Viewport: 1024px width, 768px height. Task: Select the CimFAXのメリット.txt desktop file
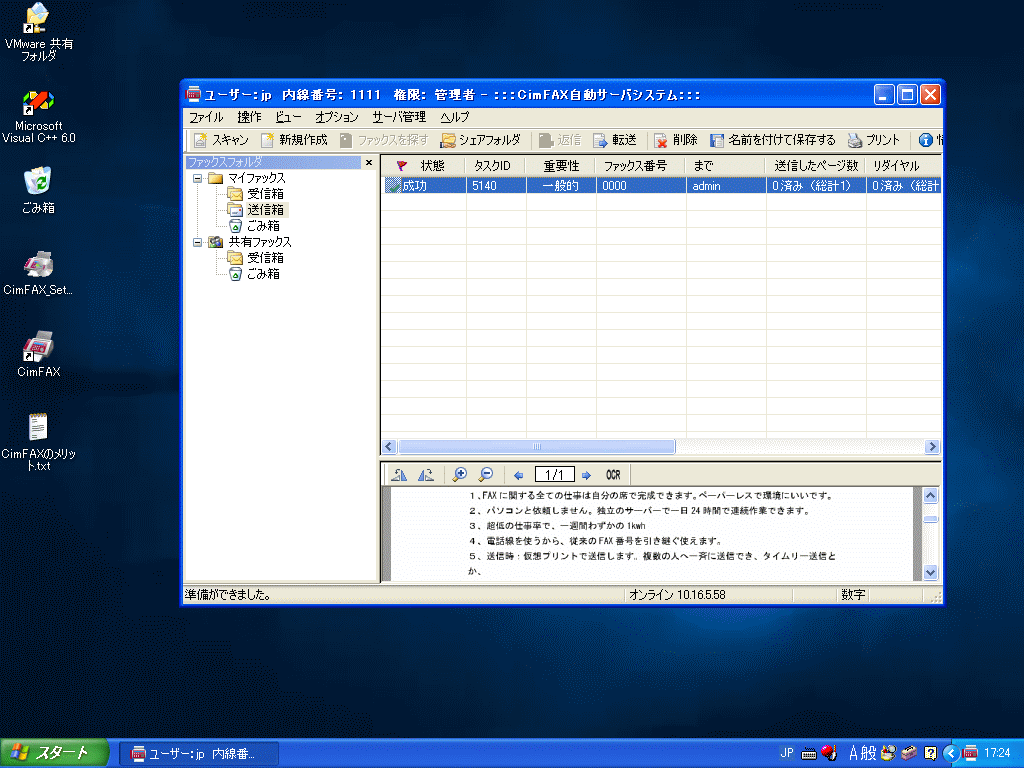coord(39,442)
